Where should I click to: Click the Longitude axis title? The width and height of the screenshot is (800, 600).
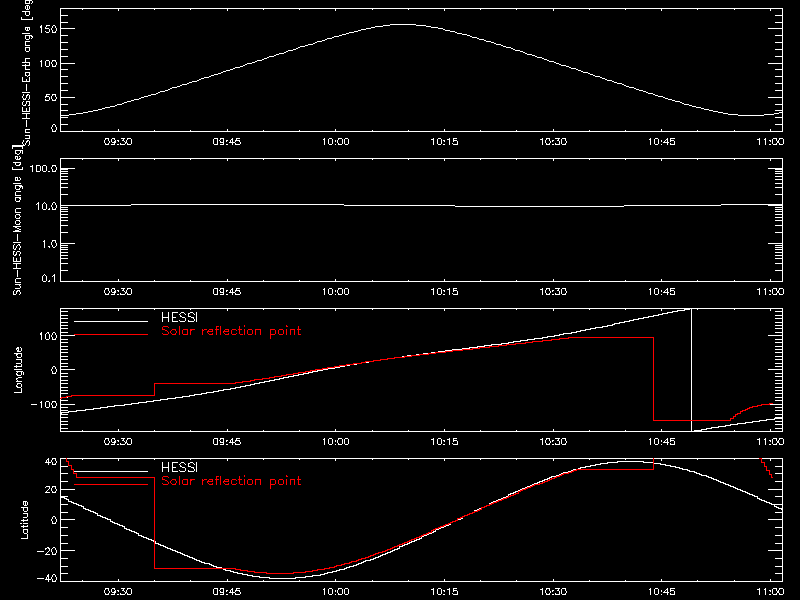coord(18,370)
